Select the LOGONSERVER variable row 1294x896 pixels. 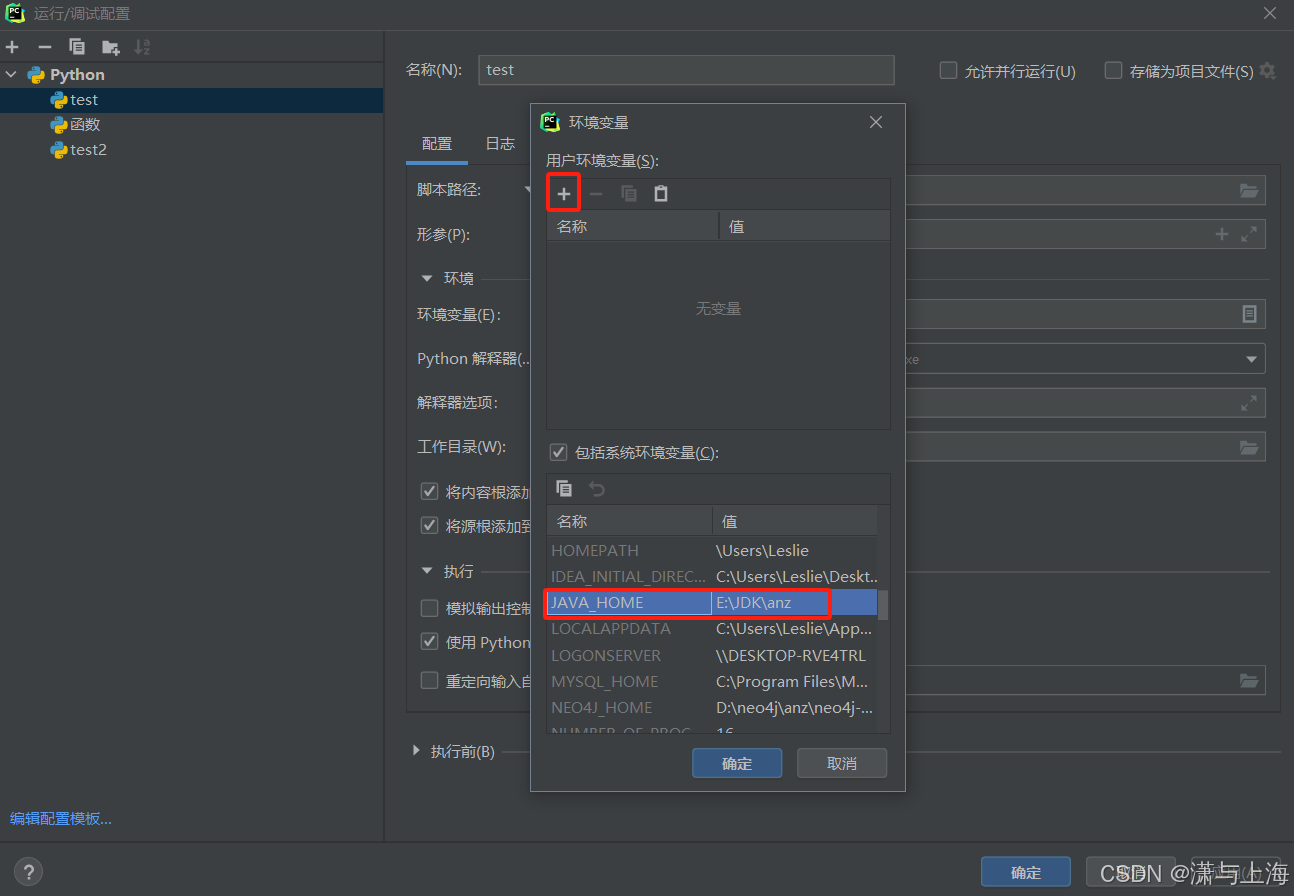coord(712,655)
